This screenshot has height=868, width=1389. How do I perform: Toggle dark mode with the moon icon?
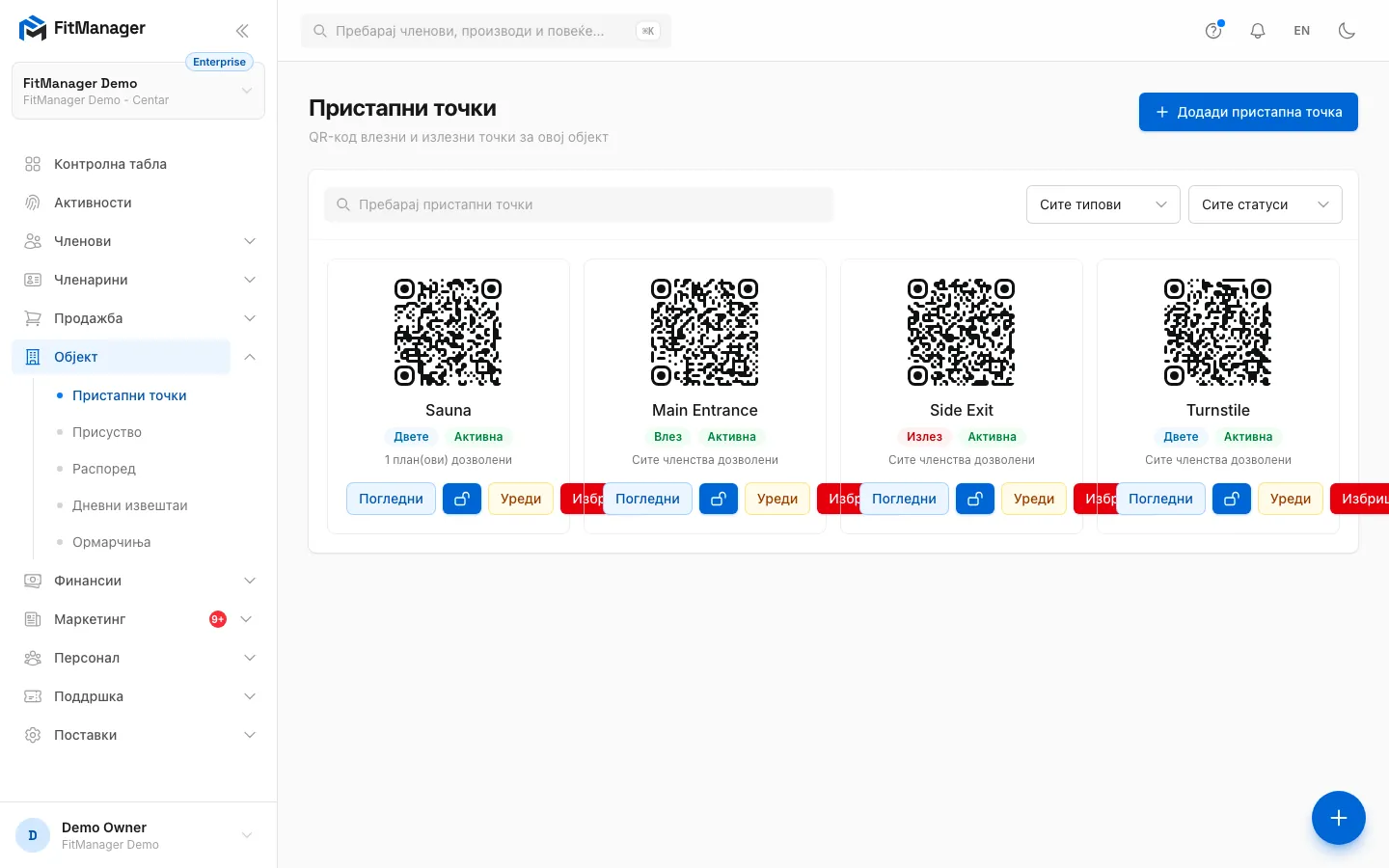pyautogui.click(x=1348, y=31)
